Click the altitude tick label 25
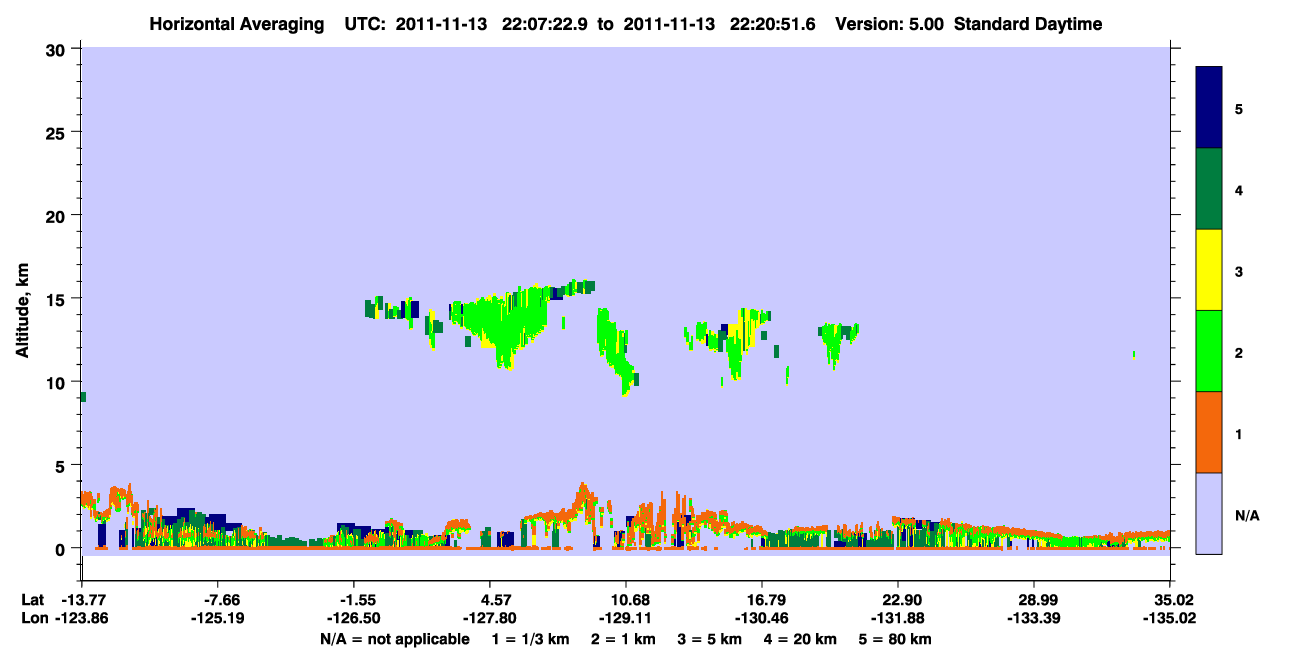Screen dimensions: 1300x667 click(x=58, y=132)
